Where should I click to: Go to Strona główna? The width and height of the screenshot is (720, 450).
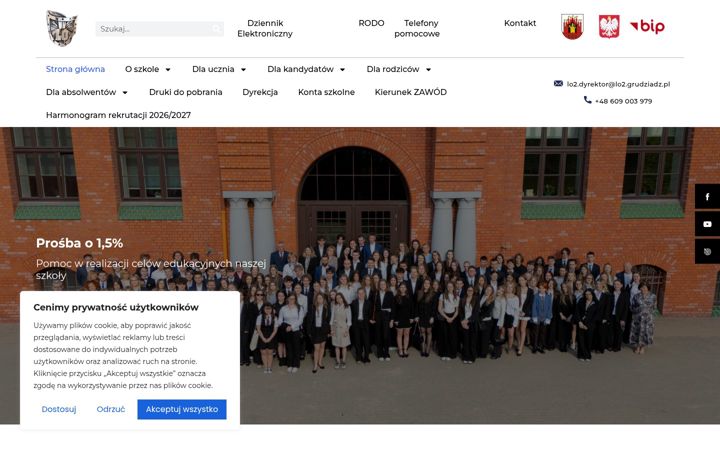point(75,69)
